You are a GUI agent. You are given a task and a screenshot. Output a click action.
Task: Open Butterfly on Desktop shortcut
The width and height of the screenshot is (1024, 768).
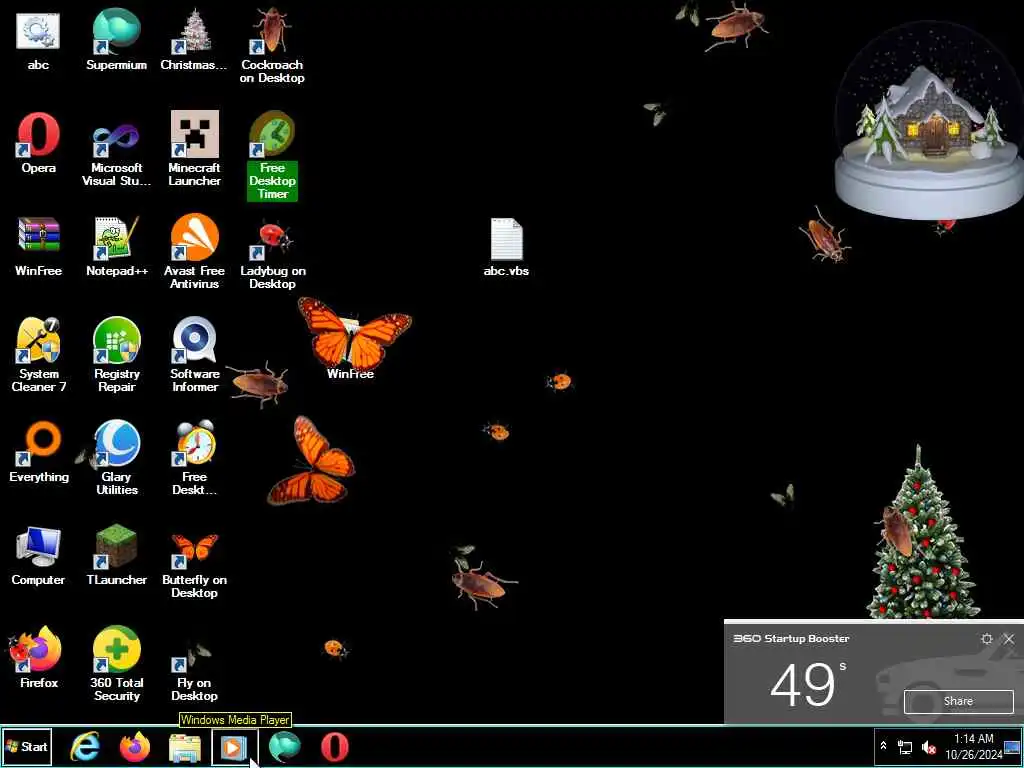[x=194, y=566]
